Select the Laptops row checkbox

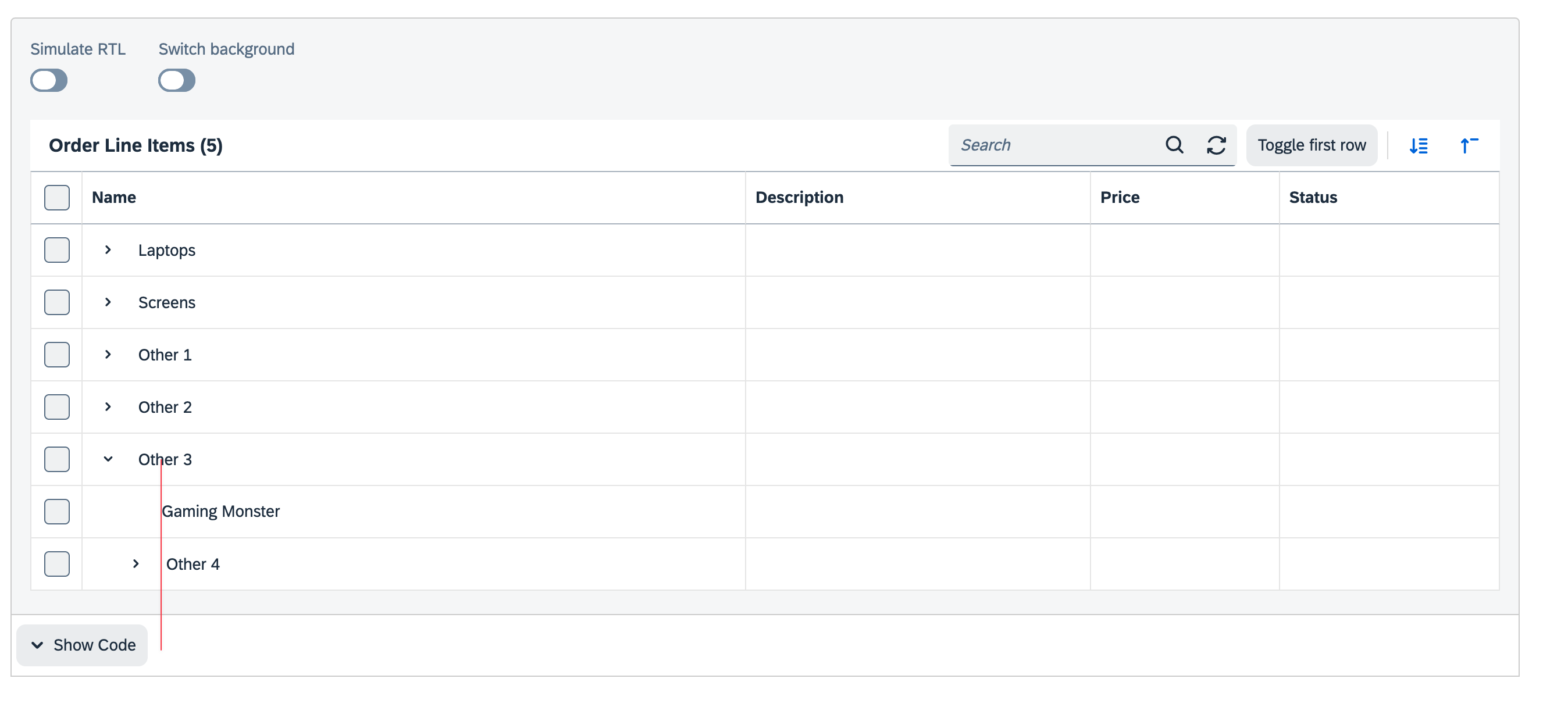tap(56, 250)
